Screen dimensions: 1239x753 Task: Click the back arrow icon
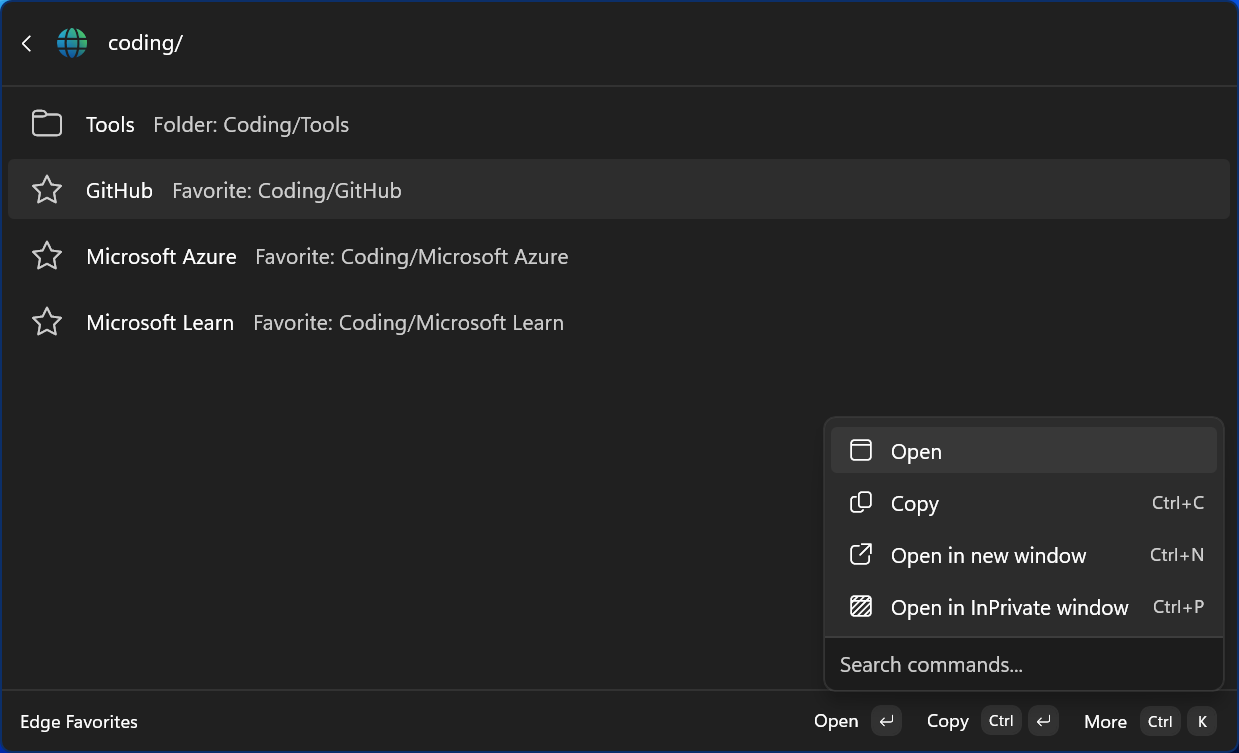pos(27,43)
